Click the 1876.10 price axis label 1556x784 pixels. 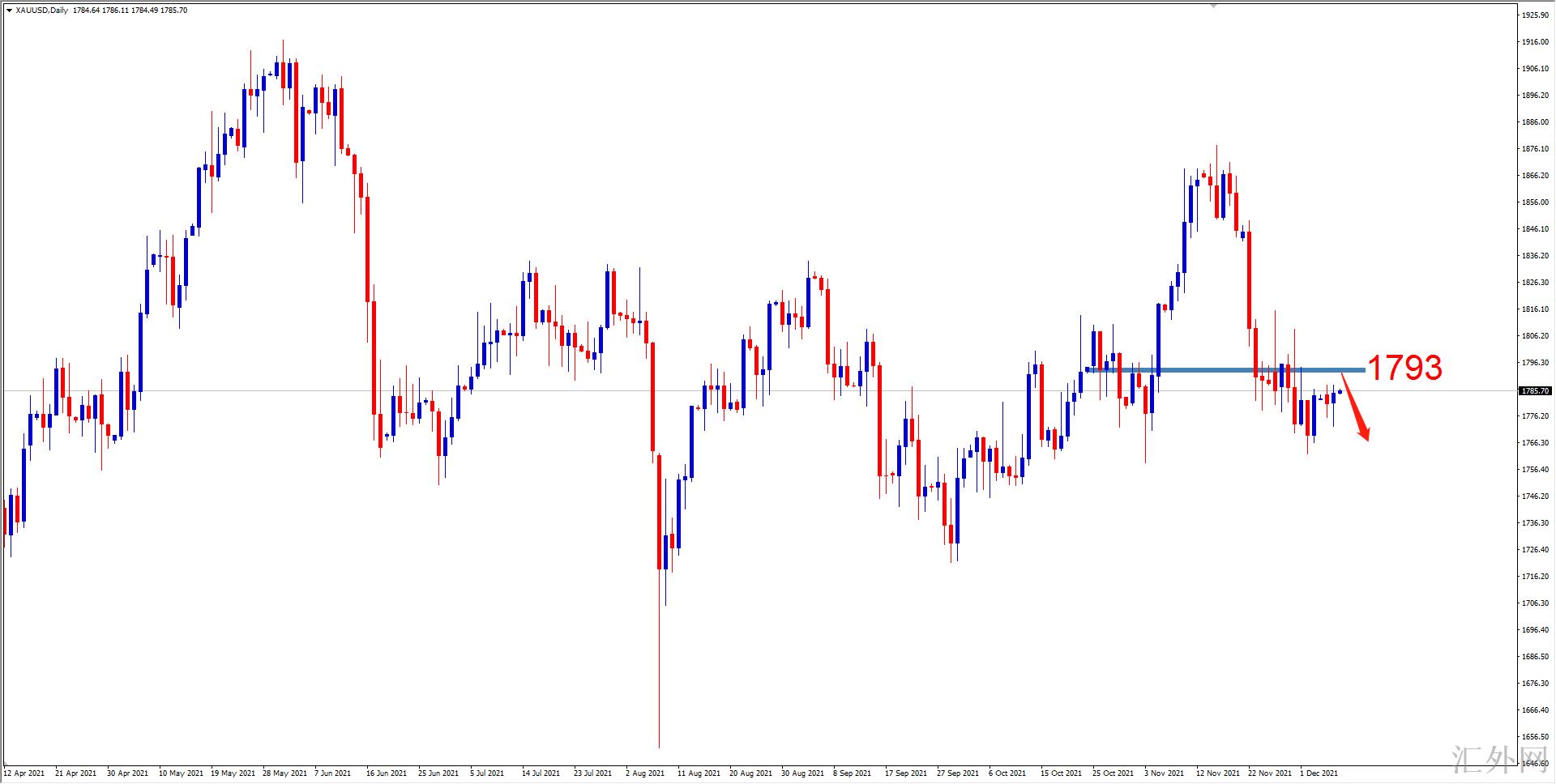coord(1535,149)
